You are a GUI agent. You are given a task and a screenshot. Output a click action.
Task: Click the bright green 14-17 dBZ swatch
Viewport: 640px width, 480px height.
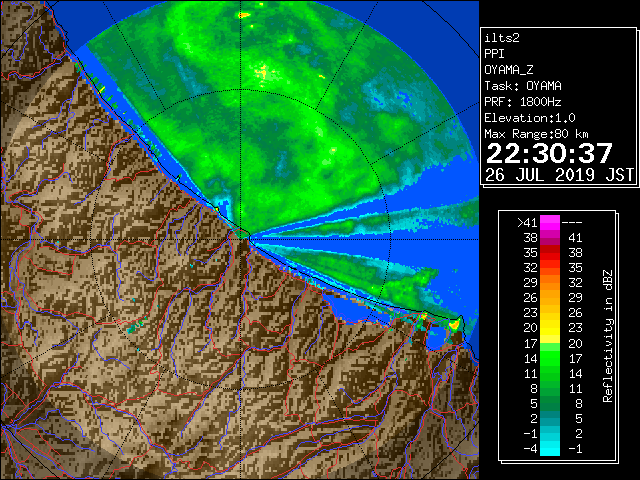click(550, 358)
